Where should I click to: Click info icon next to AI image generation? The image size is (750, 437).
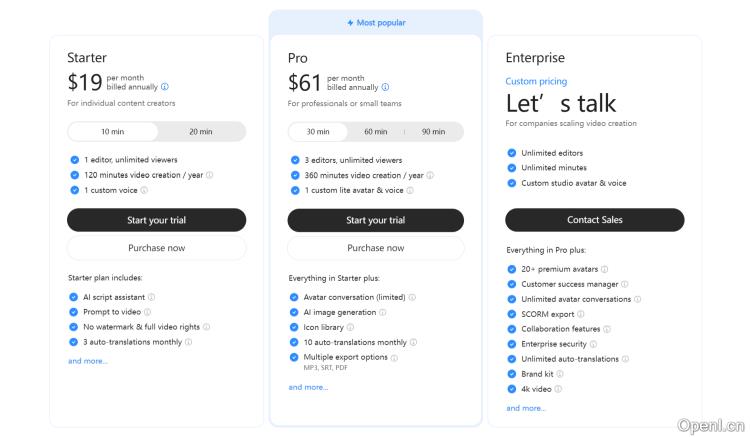point(385,312)
